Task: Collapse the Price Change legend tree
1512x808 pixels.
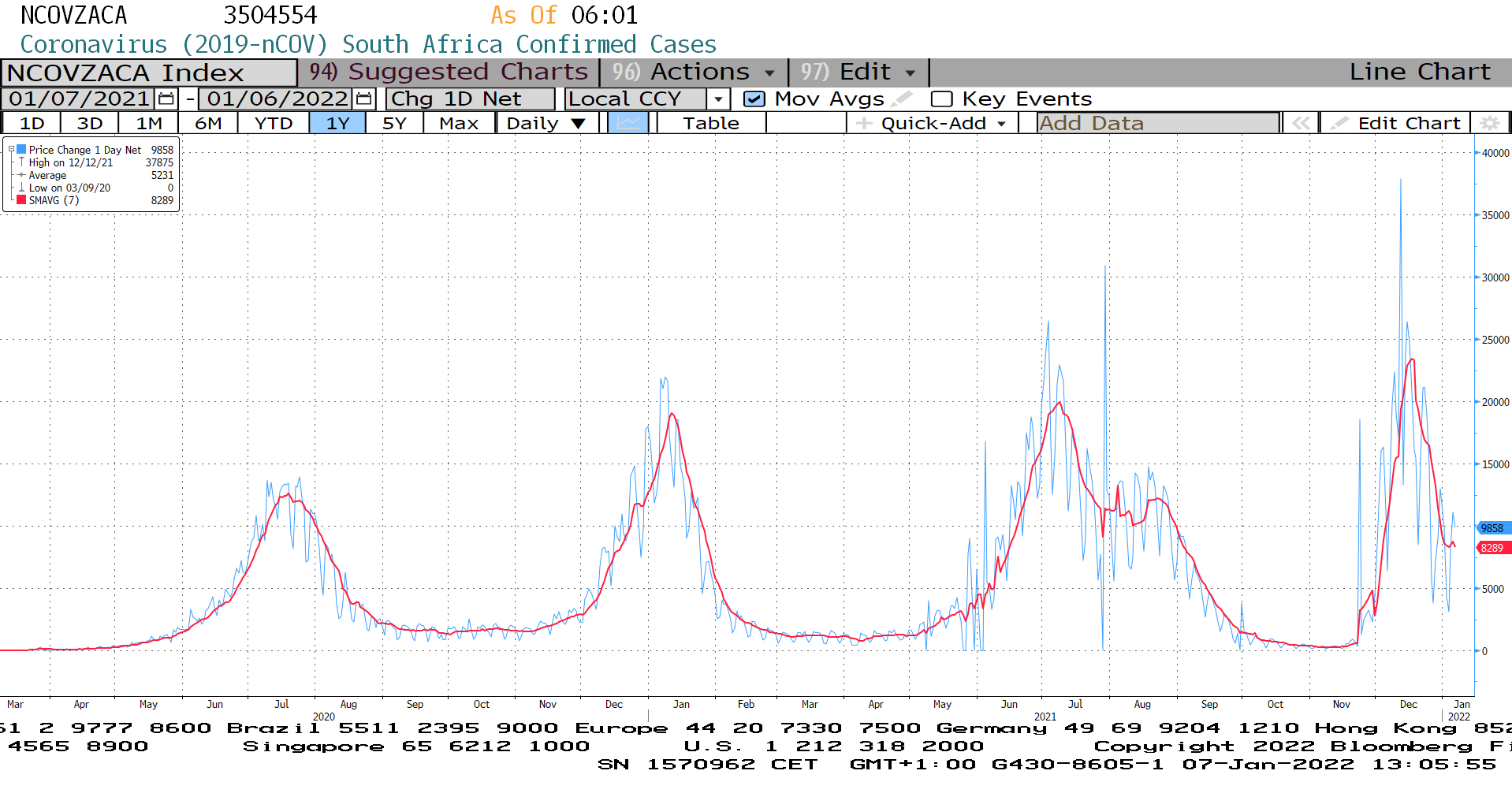Action: 11,150
